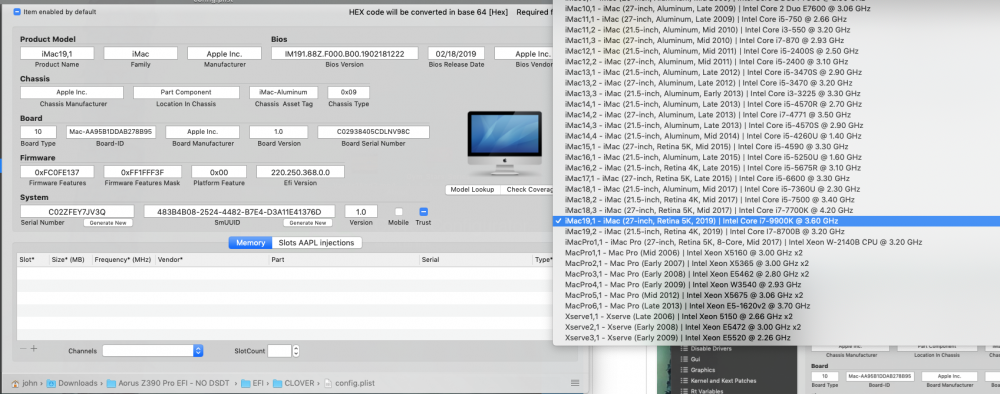Select iMac13,2 27-inch Late 2012 entry
This screenshot has height=394, width=1000.
pos(776,83)
